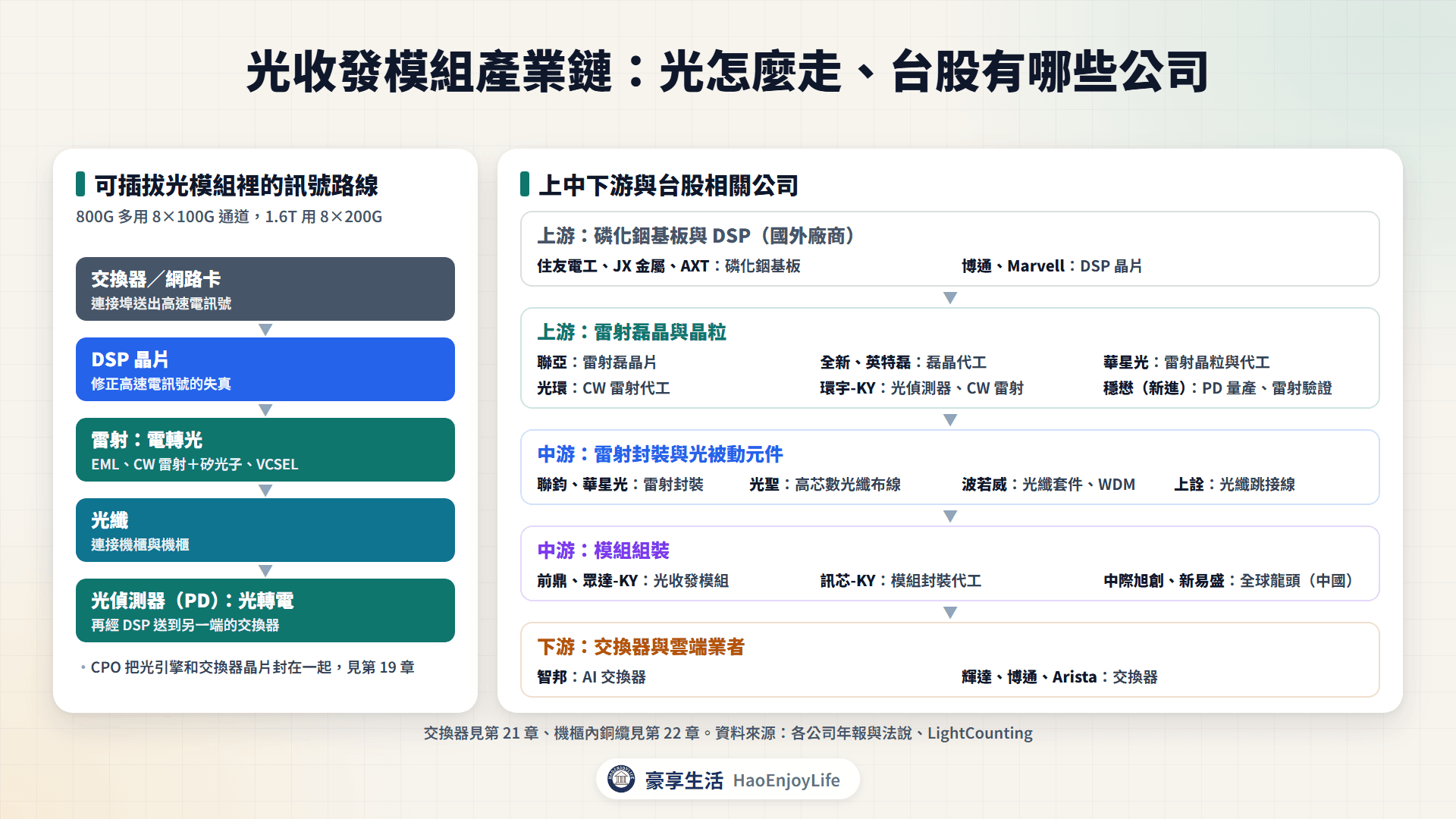Click text 博通、Marvell：DSP 晶片

[x=1052, y=266]
